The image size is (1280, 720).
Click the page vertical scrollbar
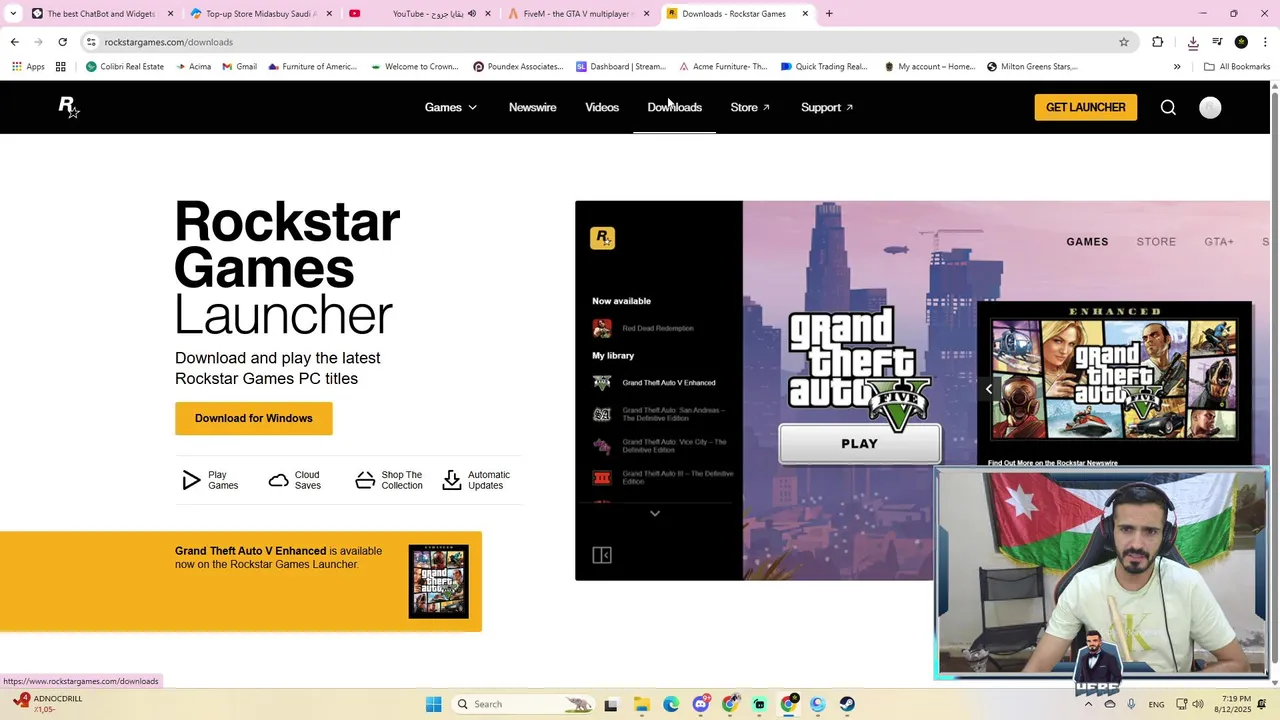click(x=1274, y=380)
